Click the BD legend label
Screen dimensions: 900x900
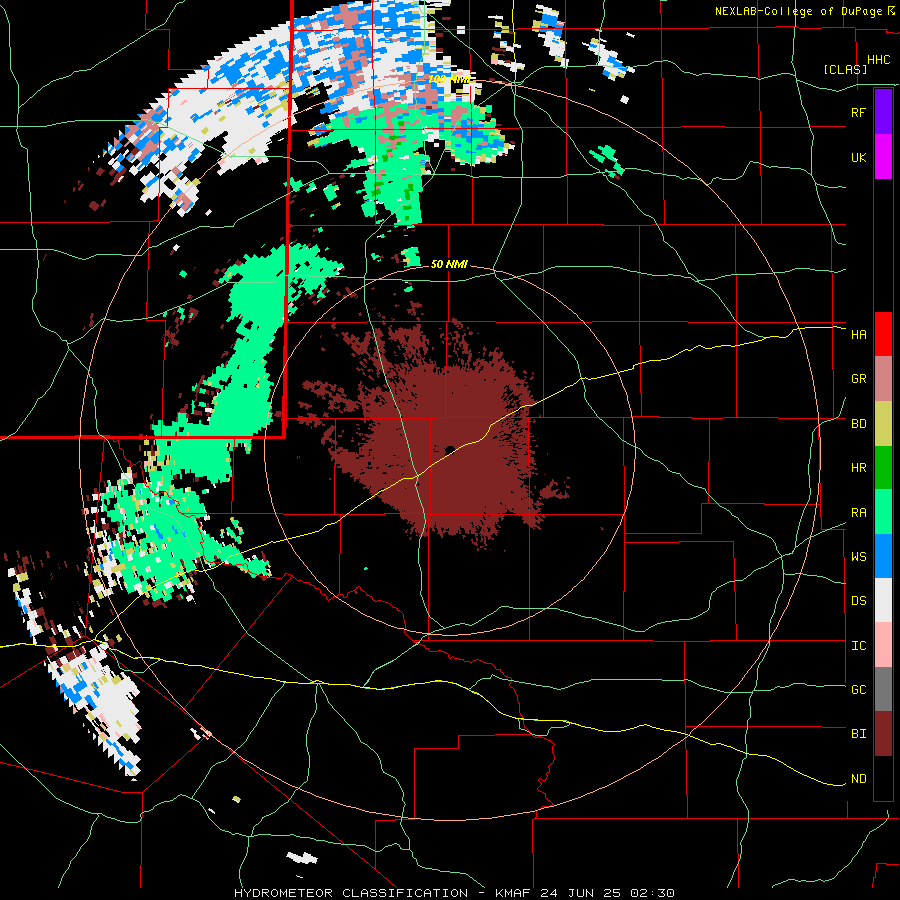coord(858,424)
